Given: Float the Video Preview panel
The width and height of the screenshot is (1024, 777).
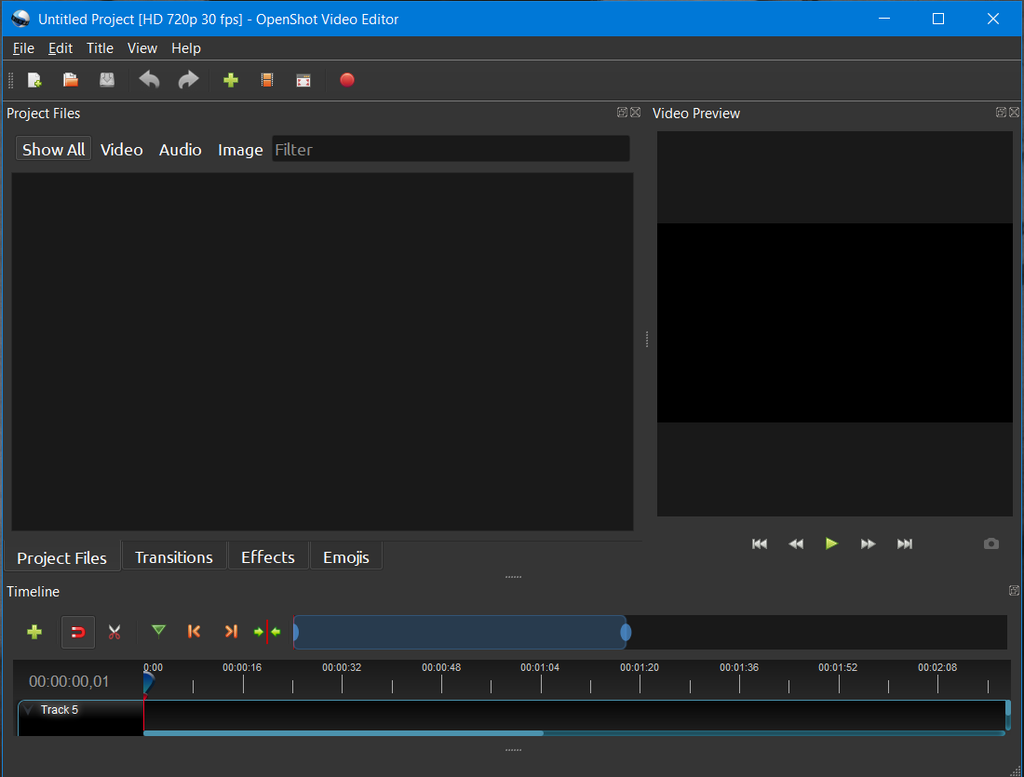Looking at the screenshot, I should click(1000, 112).
